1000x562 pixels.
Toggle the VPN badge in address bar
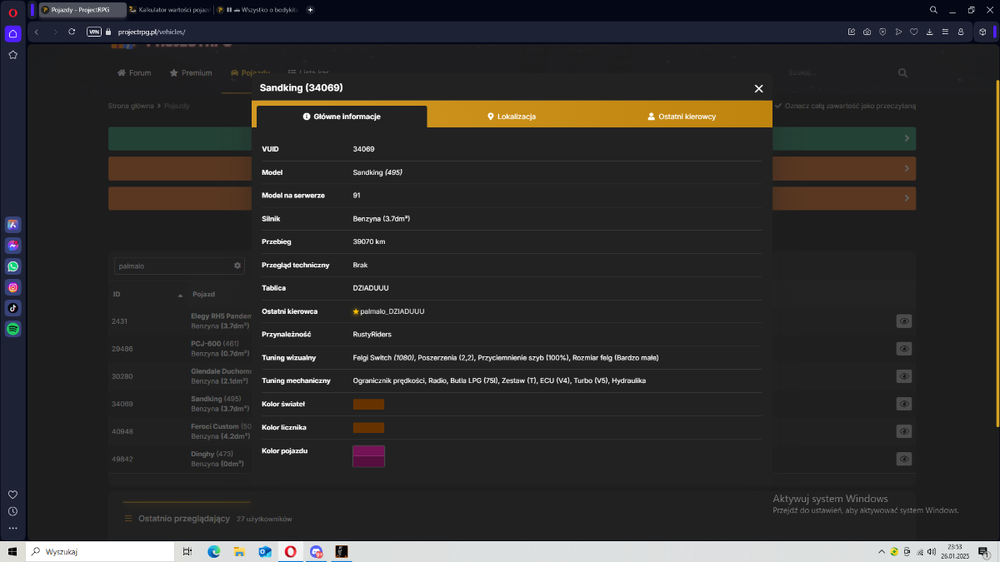94,32
